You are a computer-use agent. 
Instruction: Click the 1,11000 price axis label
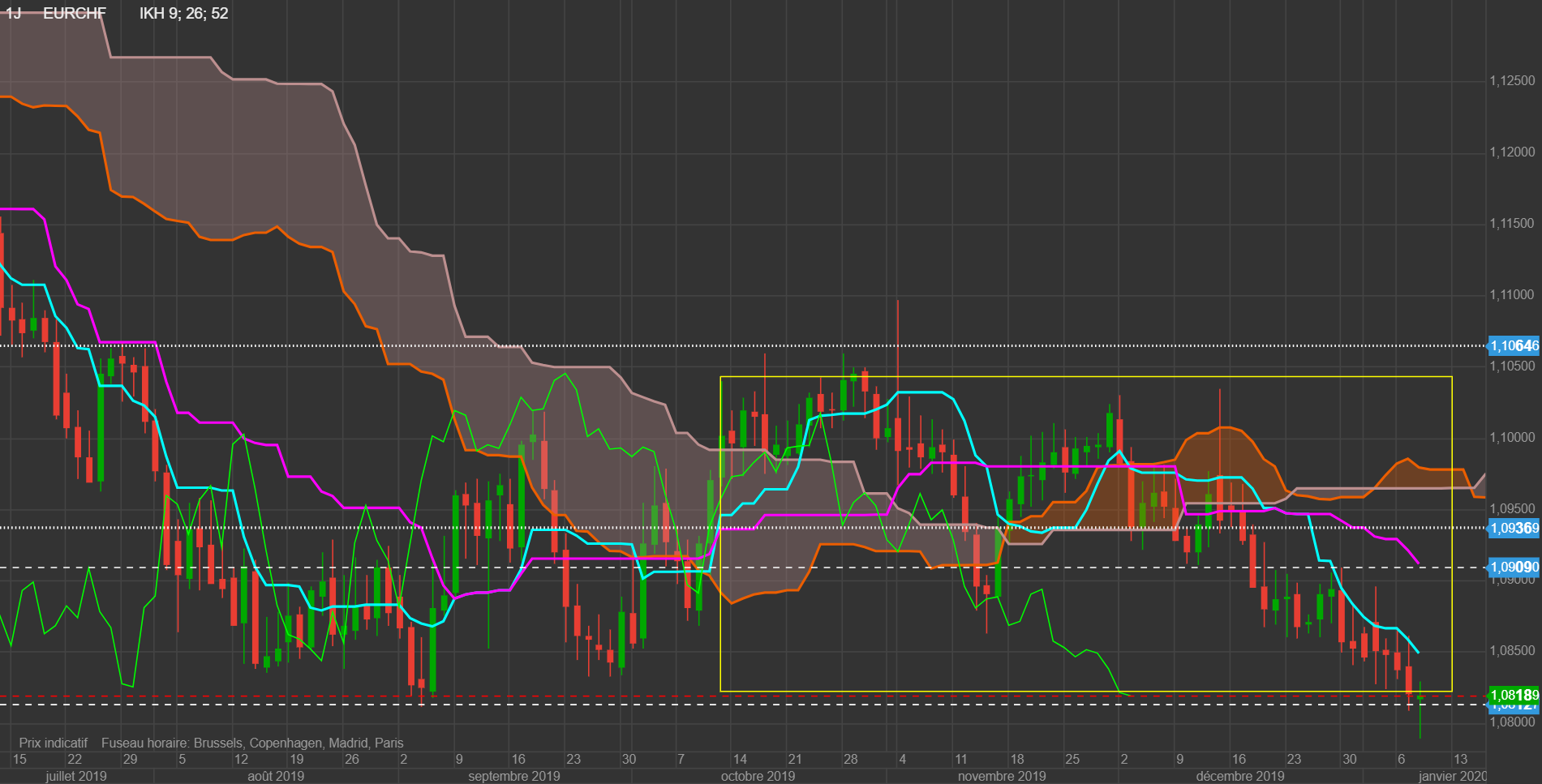[1512, 295]
